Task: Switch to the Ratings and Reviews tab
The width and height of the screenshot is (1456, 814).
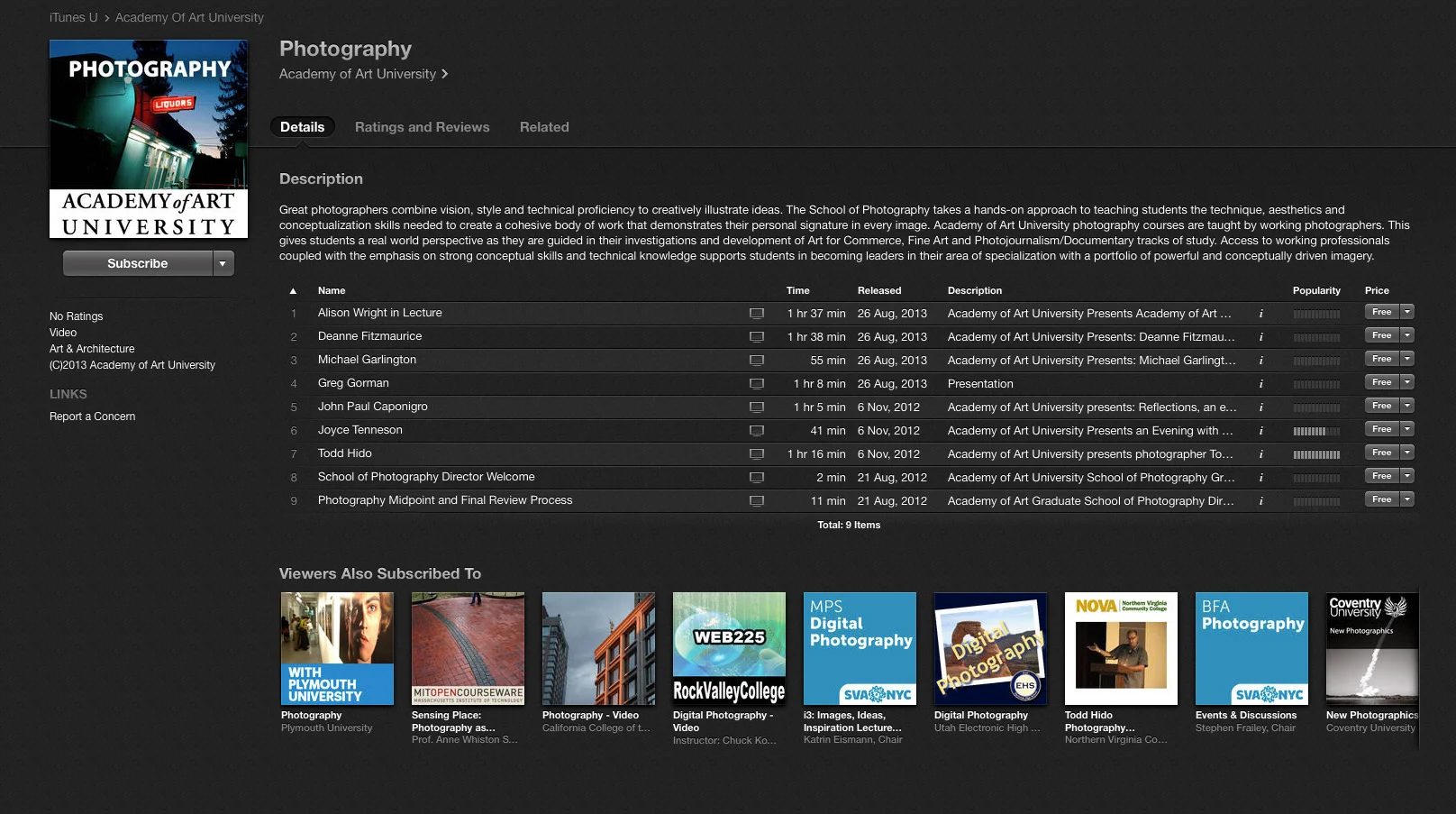Action: click(x=422, y=127)
